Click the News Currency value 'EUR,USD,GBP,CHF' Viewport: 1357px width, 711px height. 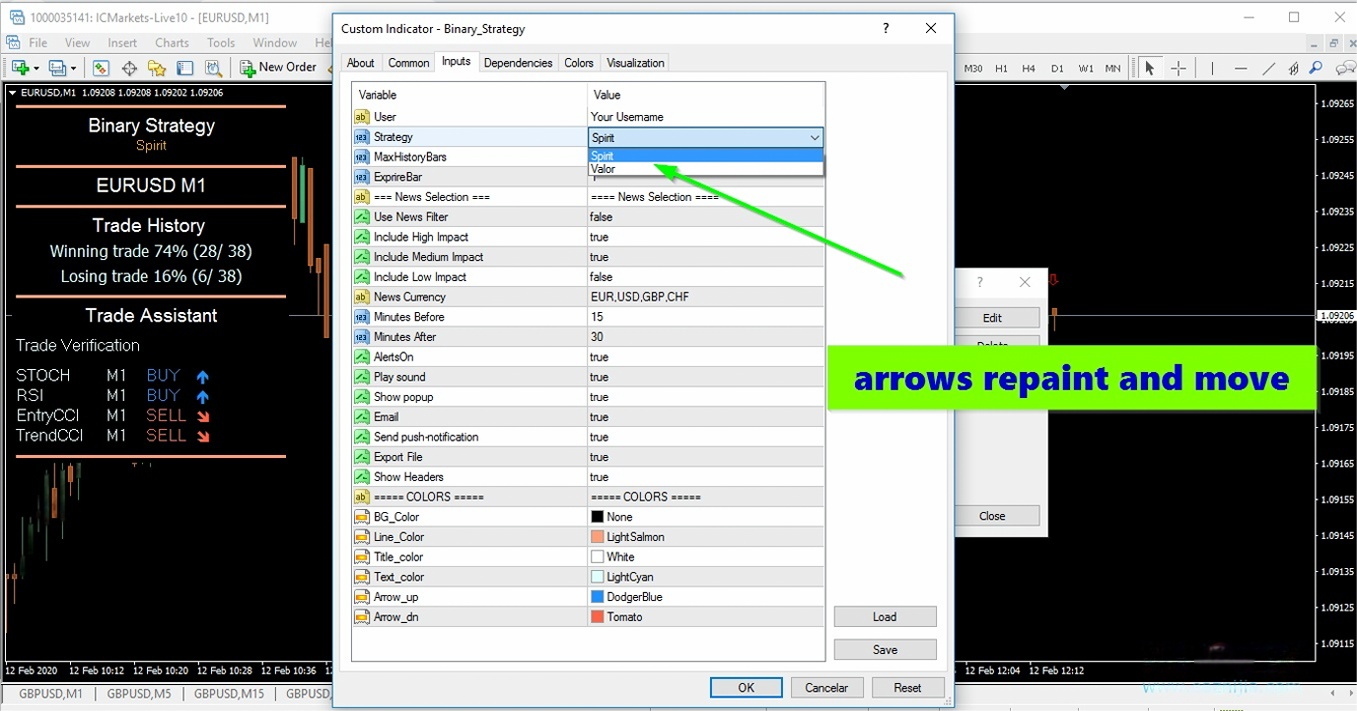pos(639,297)
